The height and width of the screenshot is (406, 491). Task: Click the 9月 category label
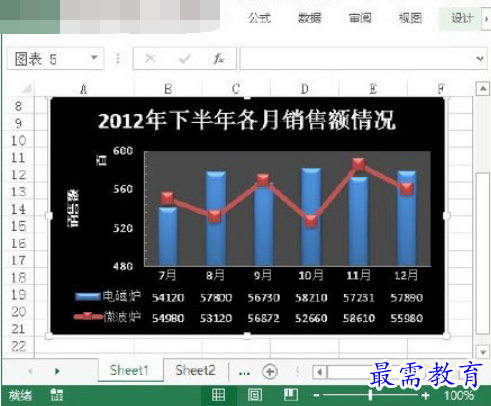263,275
